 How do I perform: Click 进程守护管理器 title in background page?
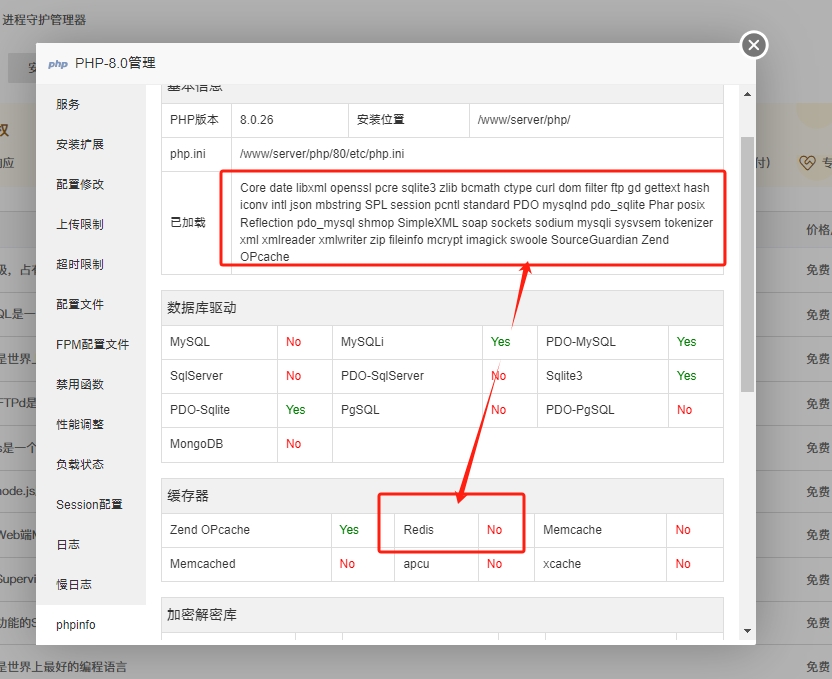coord(44,20)
